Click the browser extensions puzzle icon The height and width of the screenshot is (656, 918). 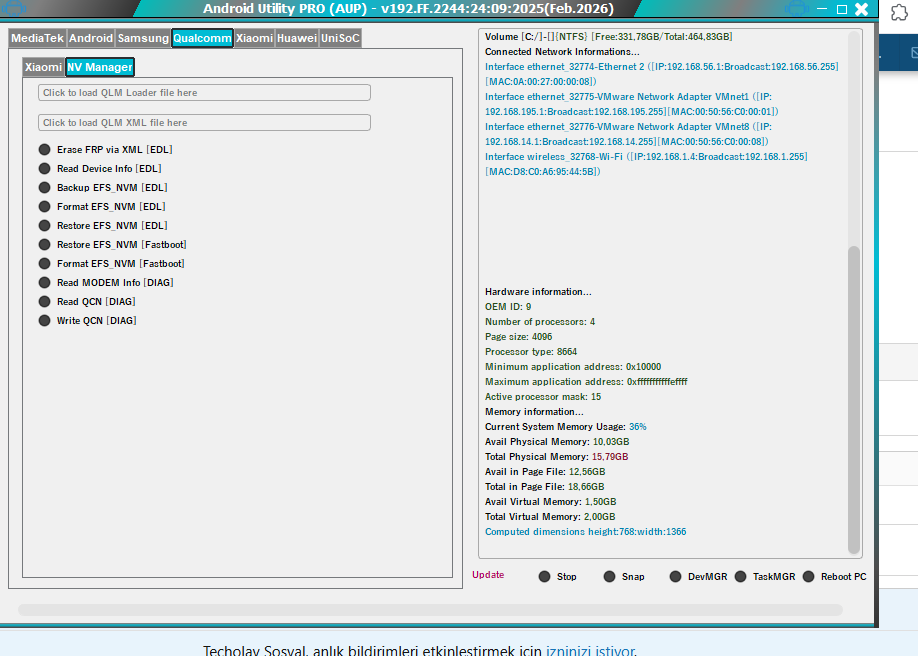[899, 12]
